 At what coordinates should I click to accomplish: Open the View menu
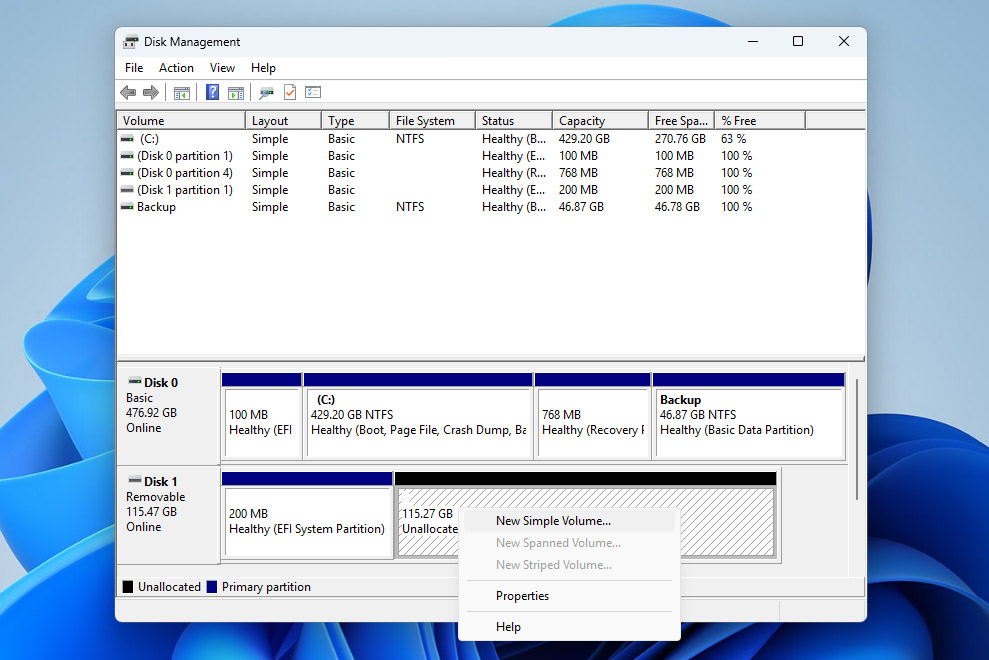[222, 67]
